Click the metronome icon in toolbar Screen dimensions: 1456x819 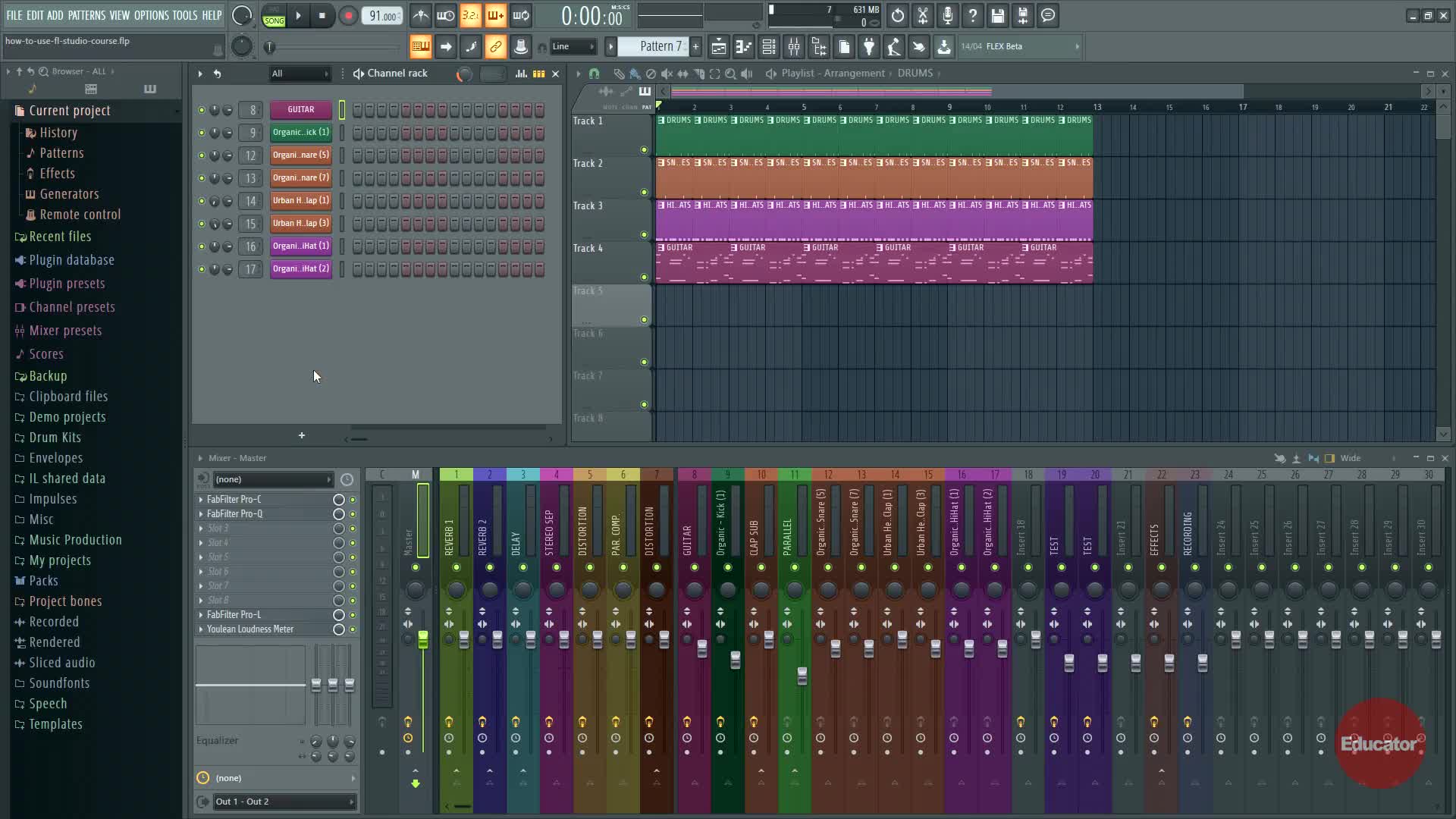(421, 15)
